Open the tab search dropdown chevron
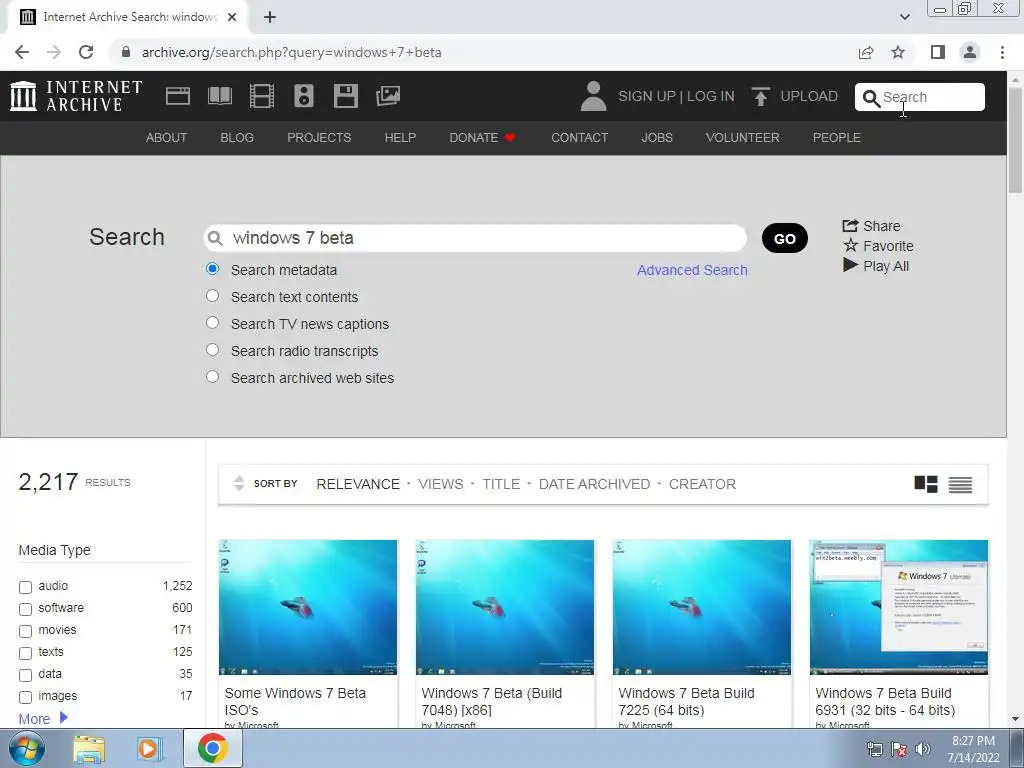Viewport: 1024px width, 768px height. 904,17
